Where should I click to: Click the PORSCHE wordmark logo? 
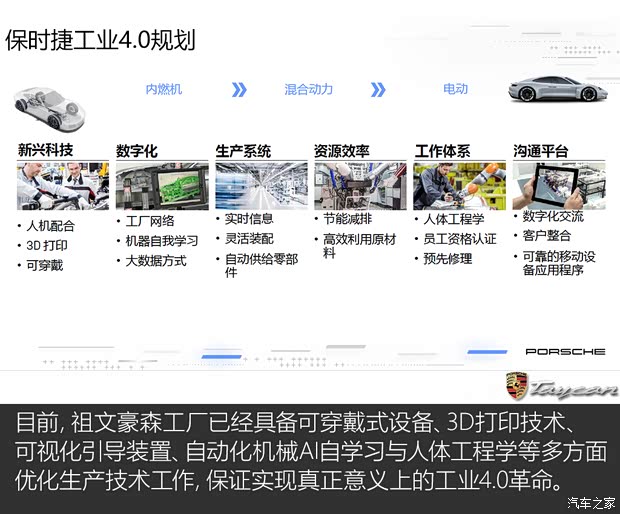[565, 351]
